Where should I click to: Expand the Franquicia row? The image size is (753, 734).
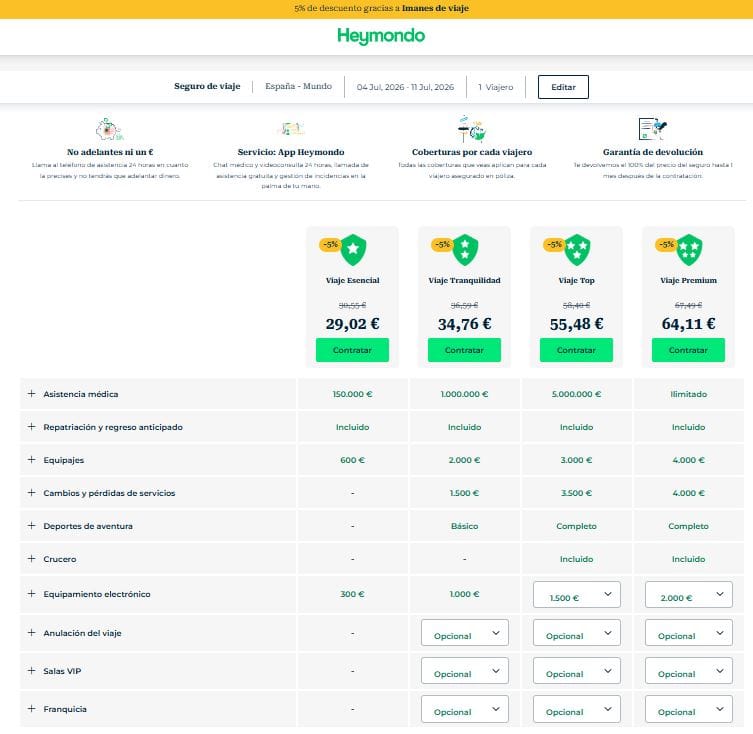[x=32, y=709]
